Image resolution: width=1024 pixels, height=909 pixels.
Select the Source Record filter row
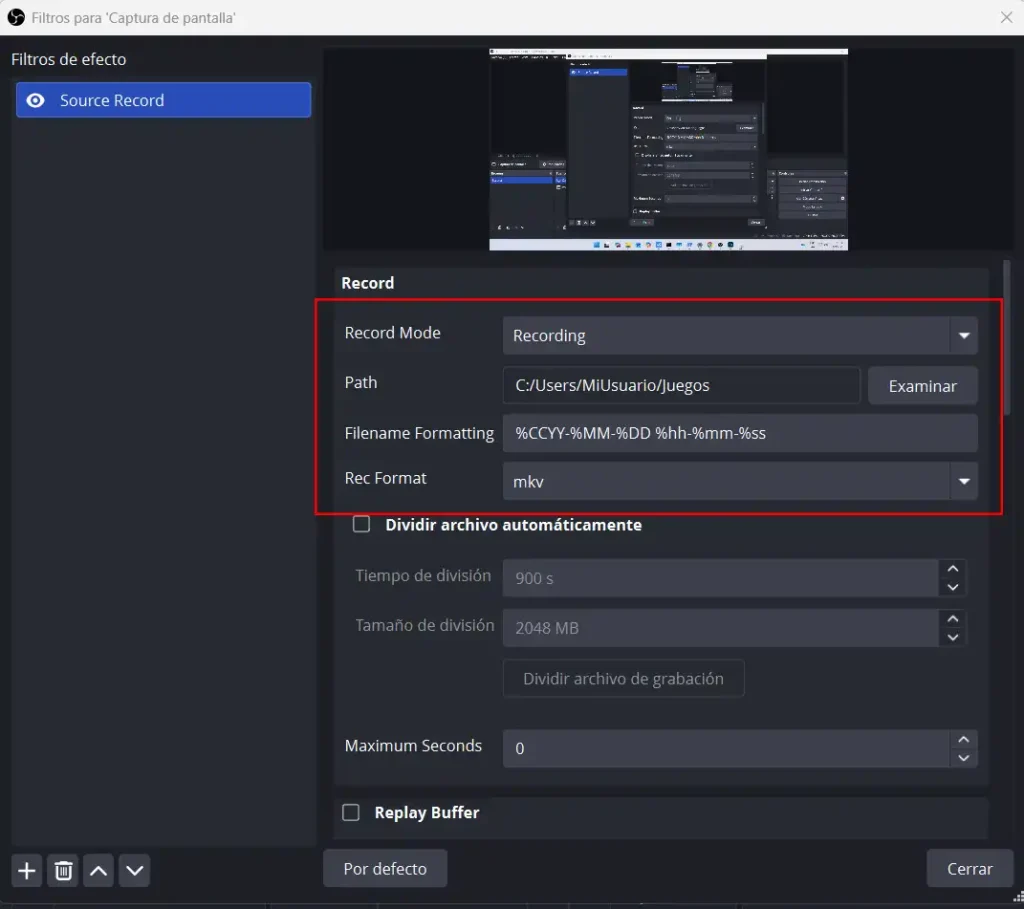coord(163,100)
